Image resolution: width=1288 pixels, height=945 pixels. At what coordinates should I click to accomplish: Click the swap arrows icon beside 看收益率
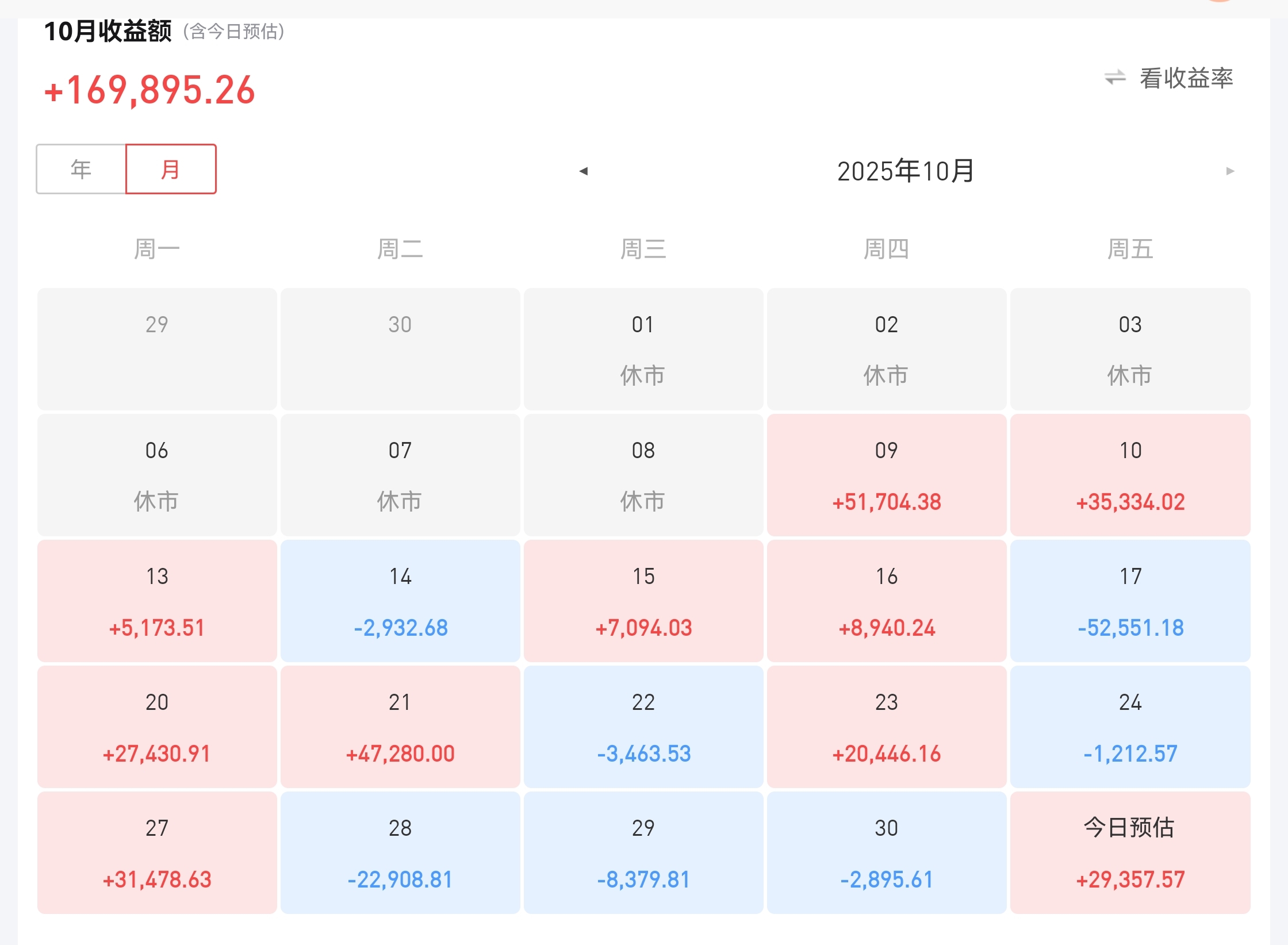(1114, 78)
